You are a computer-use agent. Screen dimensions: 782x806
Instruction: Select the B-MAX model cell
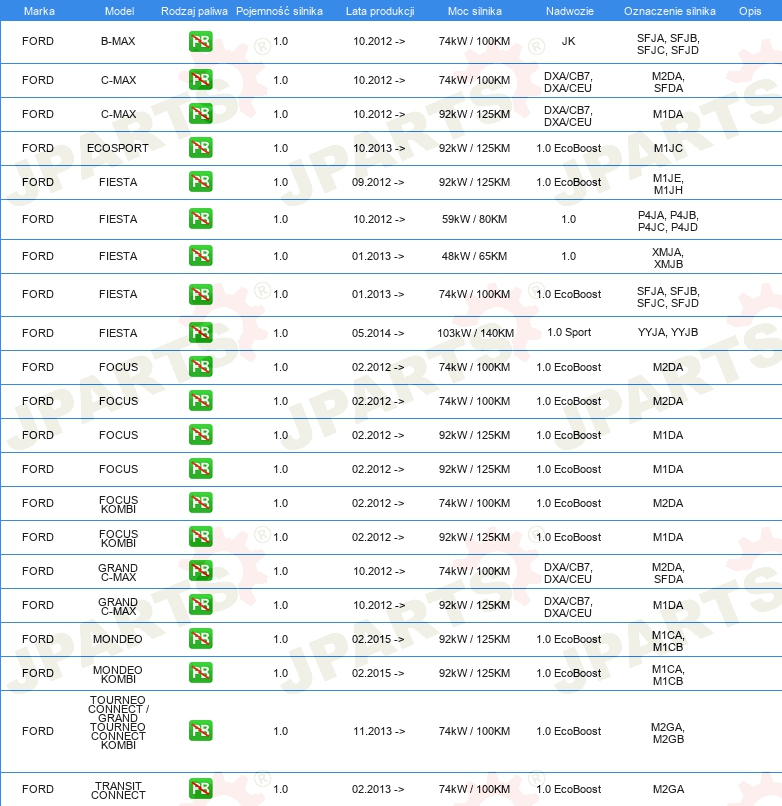point(118,41)
